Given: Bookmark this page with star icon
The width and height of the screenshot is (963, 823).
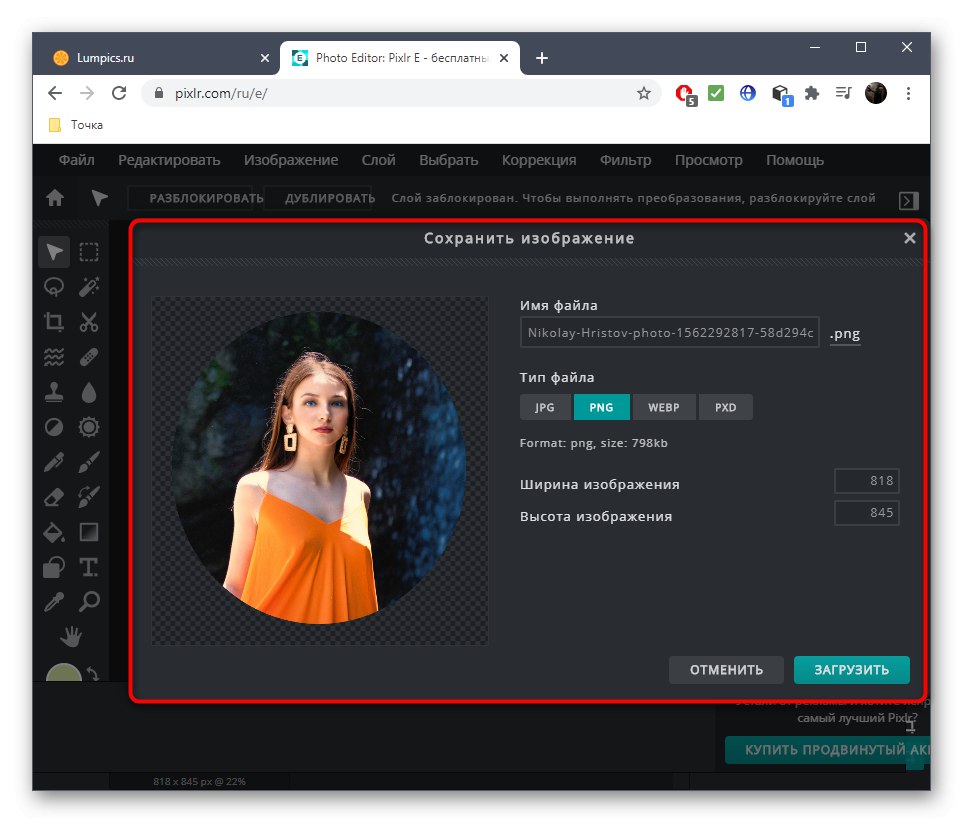Looking at the screenshot, I should point(643,93).
